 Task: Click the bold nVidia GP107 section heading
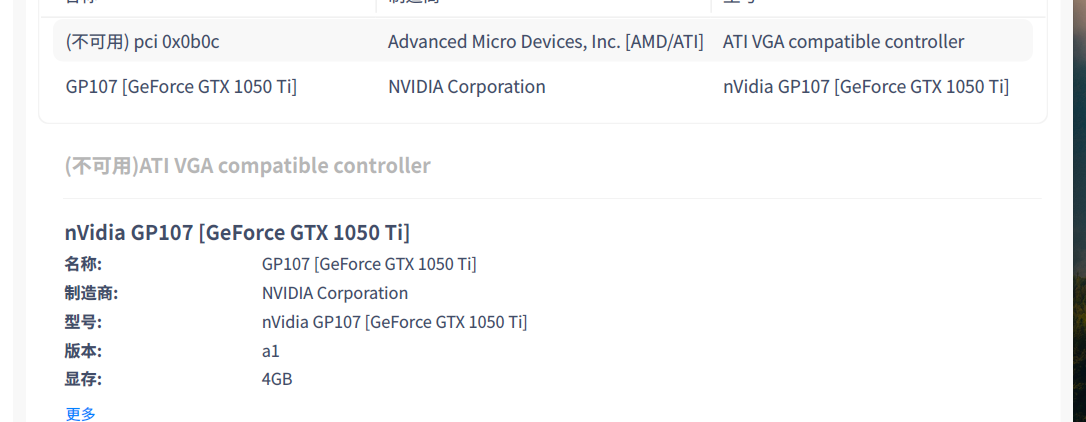tap(237, 233)
